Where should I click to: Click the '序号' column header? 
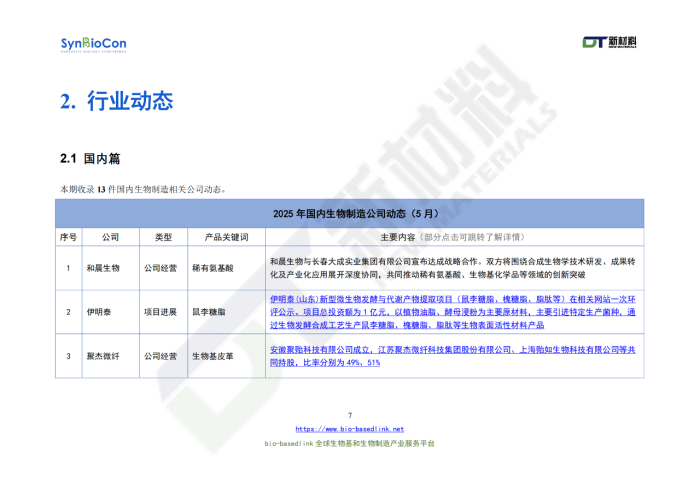click(68, 237)
